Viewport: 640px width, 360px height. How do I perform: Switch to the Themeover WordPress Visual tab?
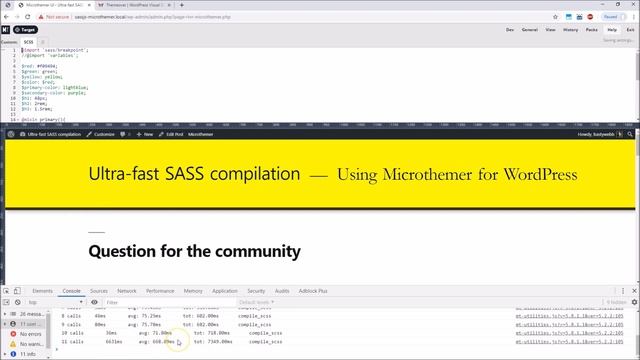tap(134, 5)
